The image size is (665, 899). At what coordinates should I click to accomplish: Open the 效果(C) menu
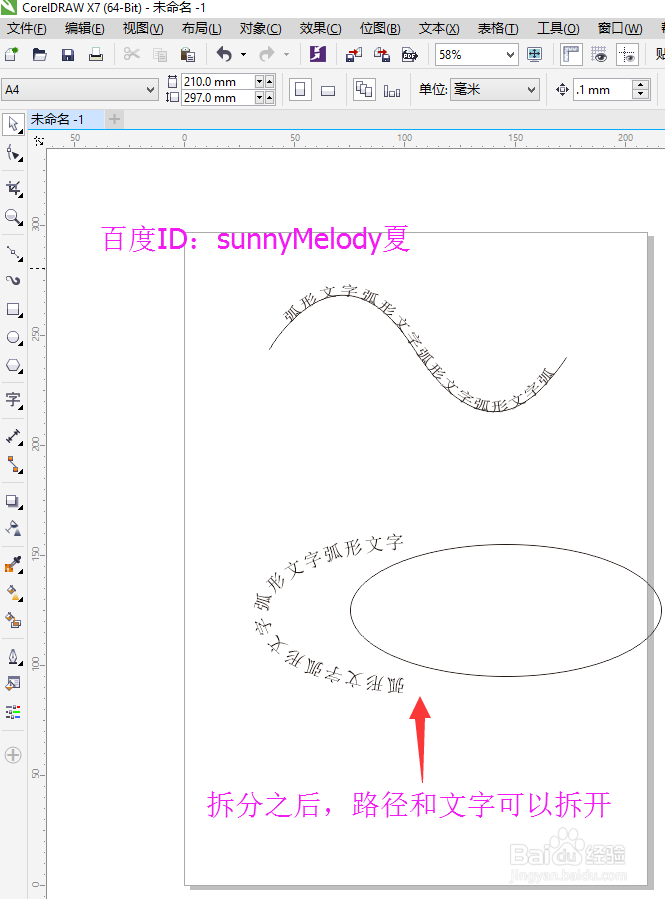click(320, 28)
